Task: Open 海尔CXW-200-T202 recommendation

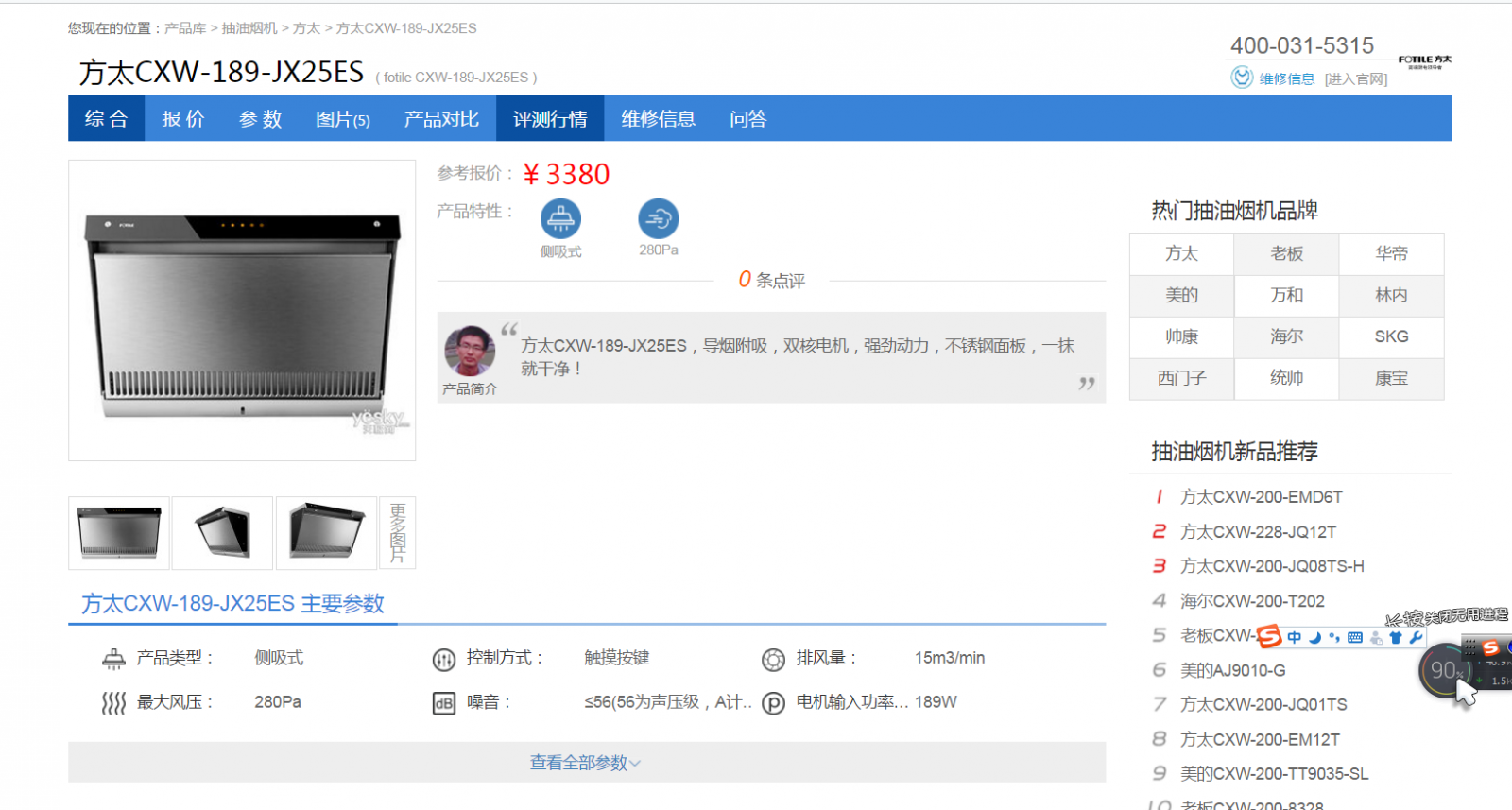Action: 1252,601
